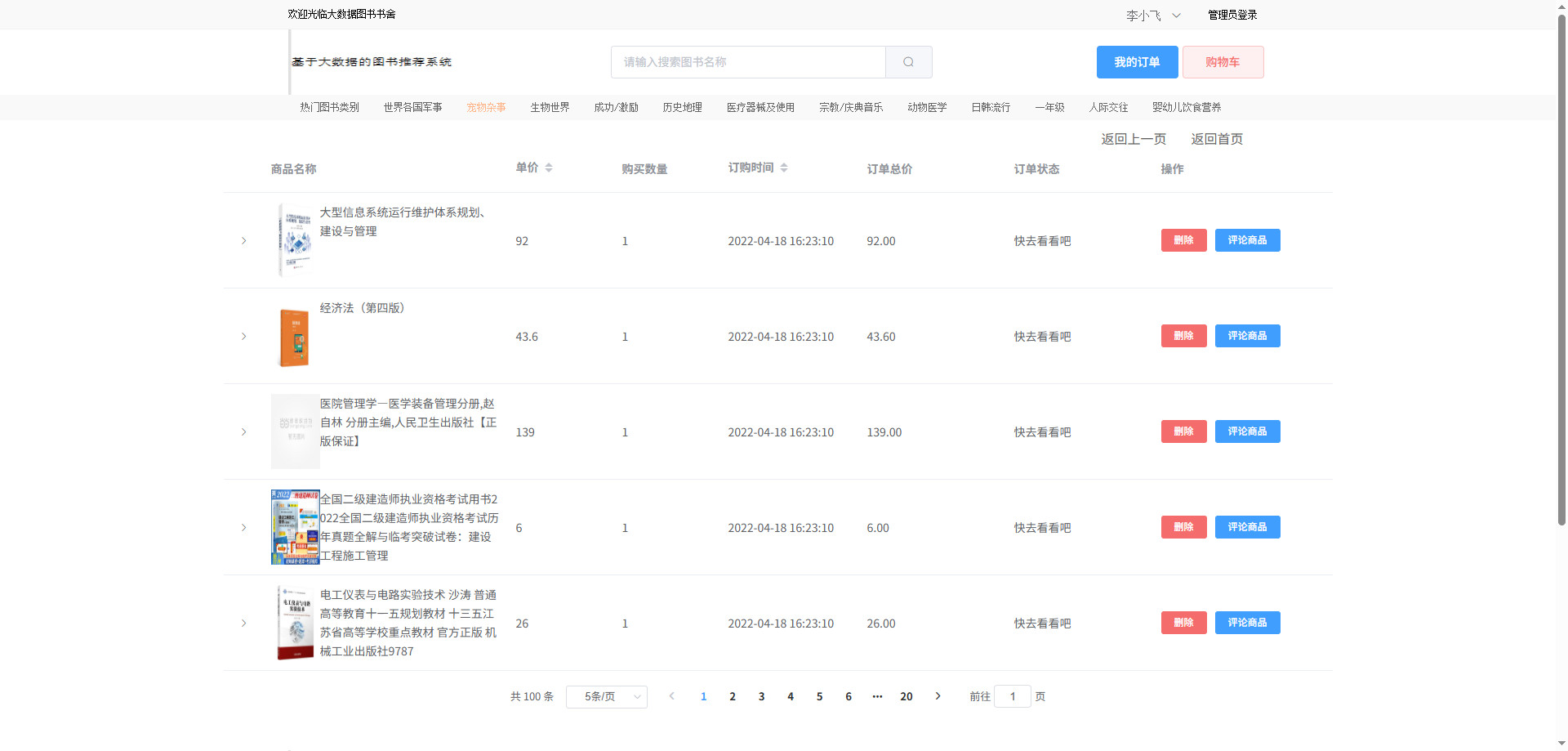
Task: Select the 日韩流行 category
Action: pyautogui.click(x=991, y=107)
